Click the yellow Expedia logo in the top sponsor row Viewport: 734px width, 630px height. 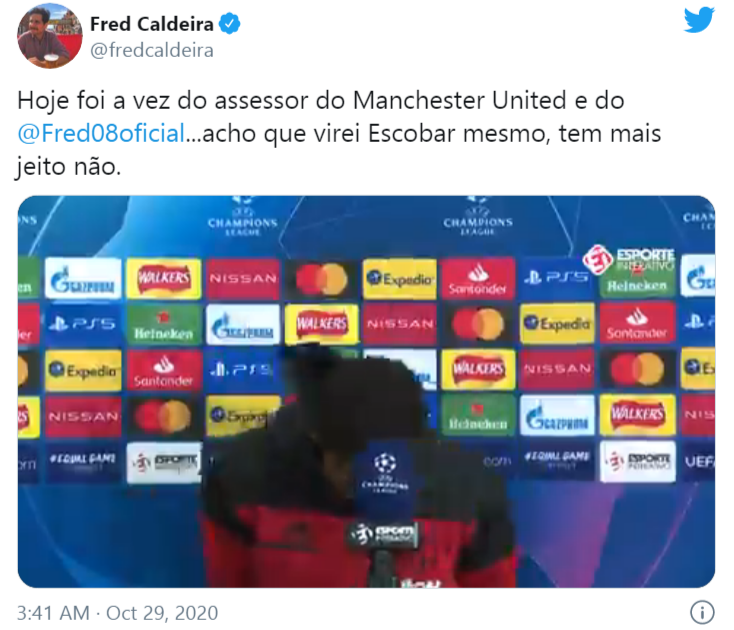(x=399, y=279)
